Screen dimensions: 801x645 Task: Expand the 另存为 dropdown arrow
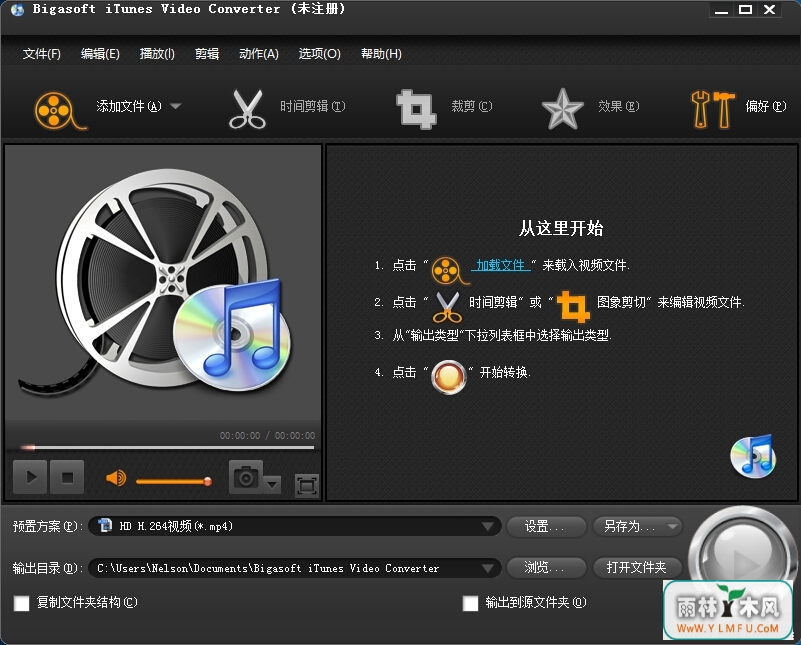[x=673, y=525]
